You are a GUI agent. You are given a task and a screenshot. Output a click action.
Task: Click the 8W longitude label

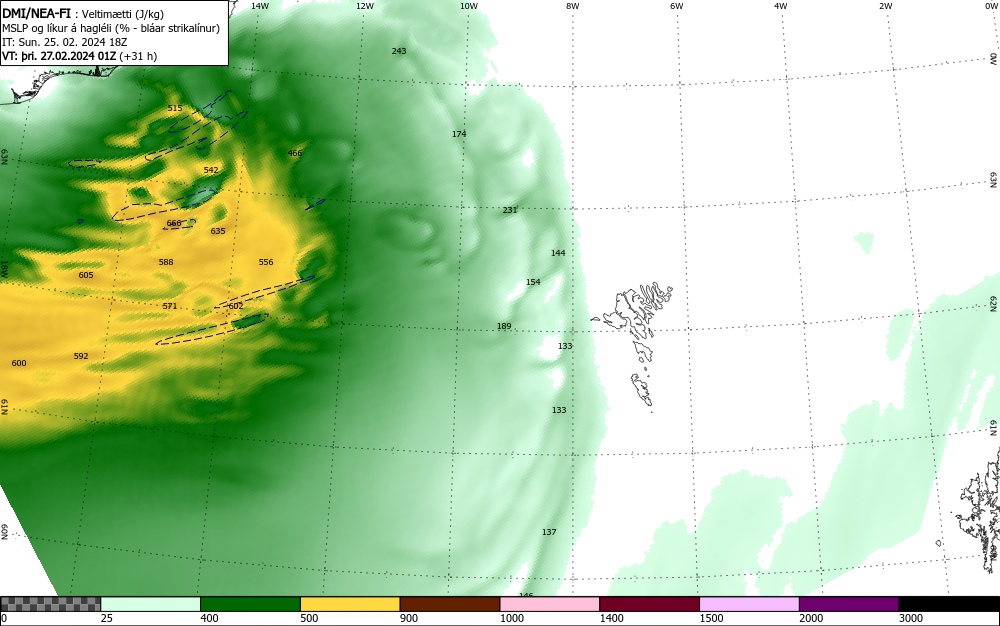pyautogui.click(x=573, y=6)
